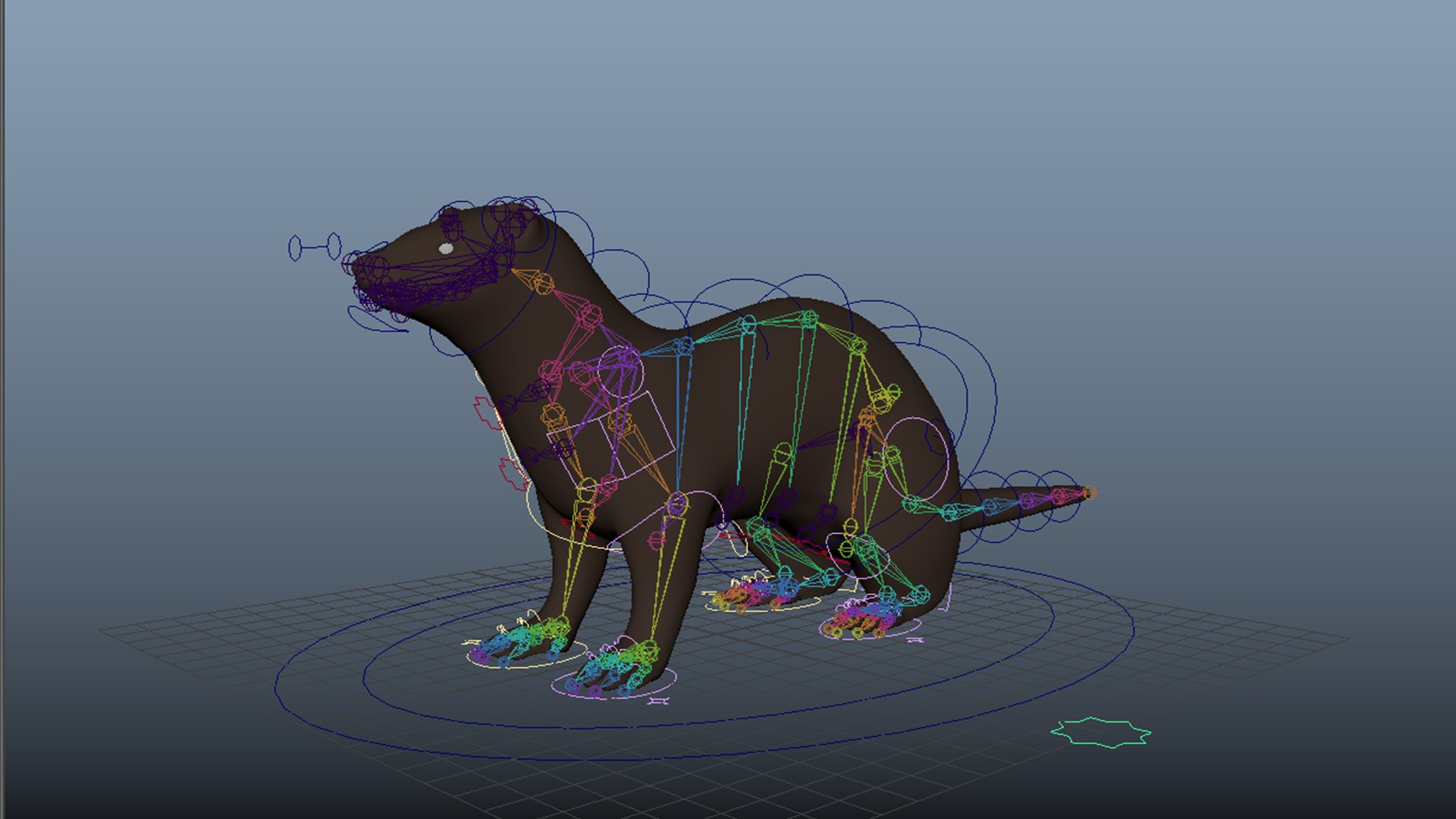
Task: Select lower red cross control before chest
Action: (x=513, y=474)
